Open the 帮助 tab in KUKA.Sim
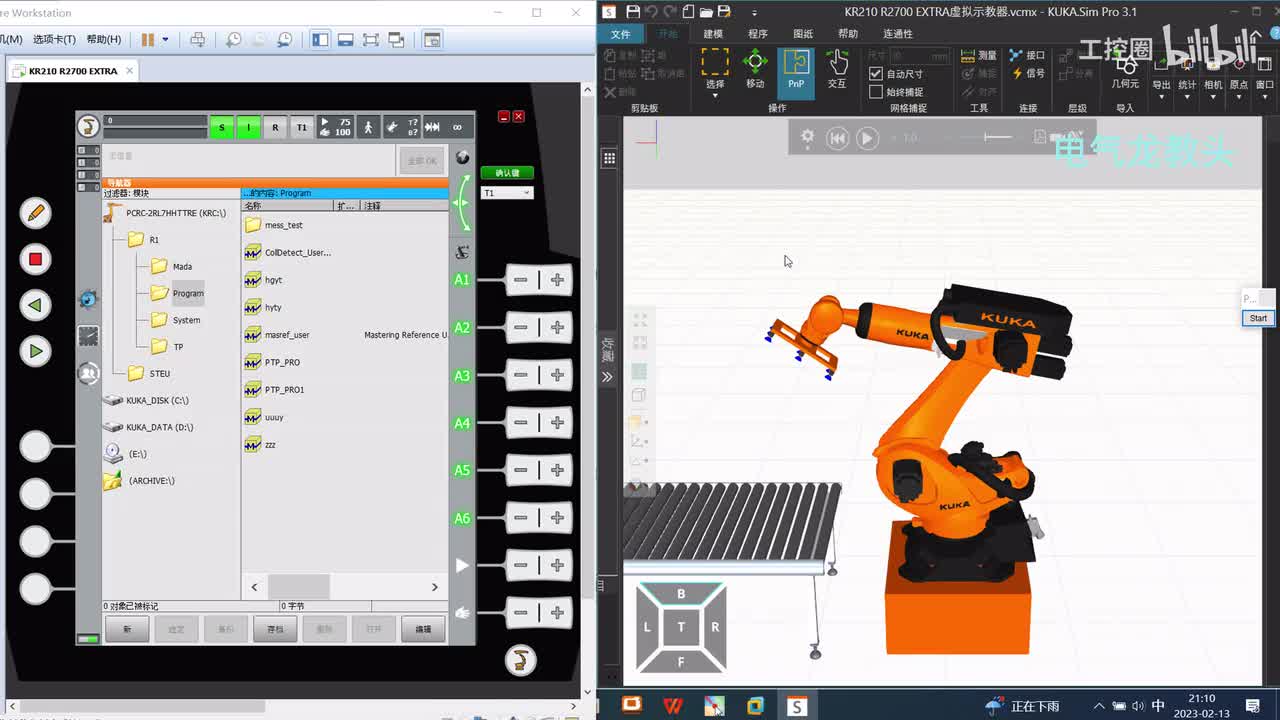The width and height of the screenshot is (1280, 720). coord(848,34)
